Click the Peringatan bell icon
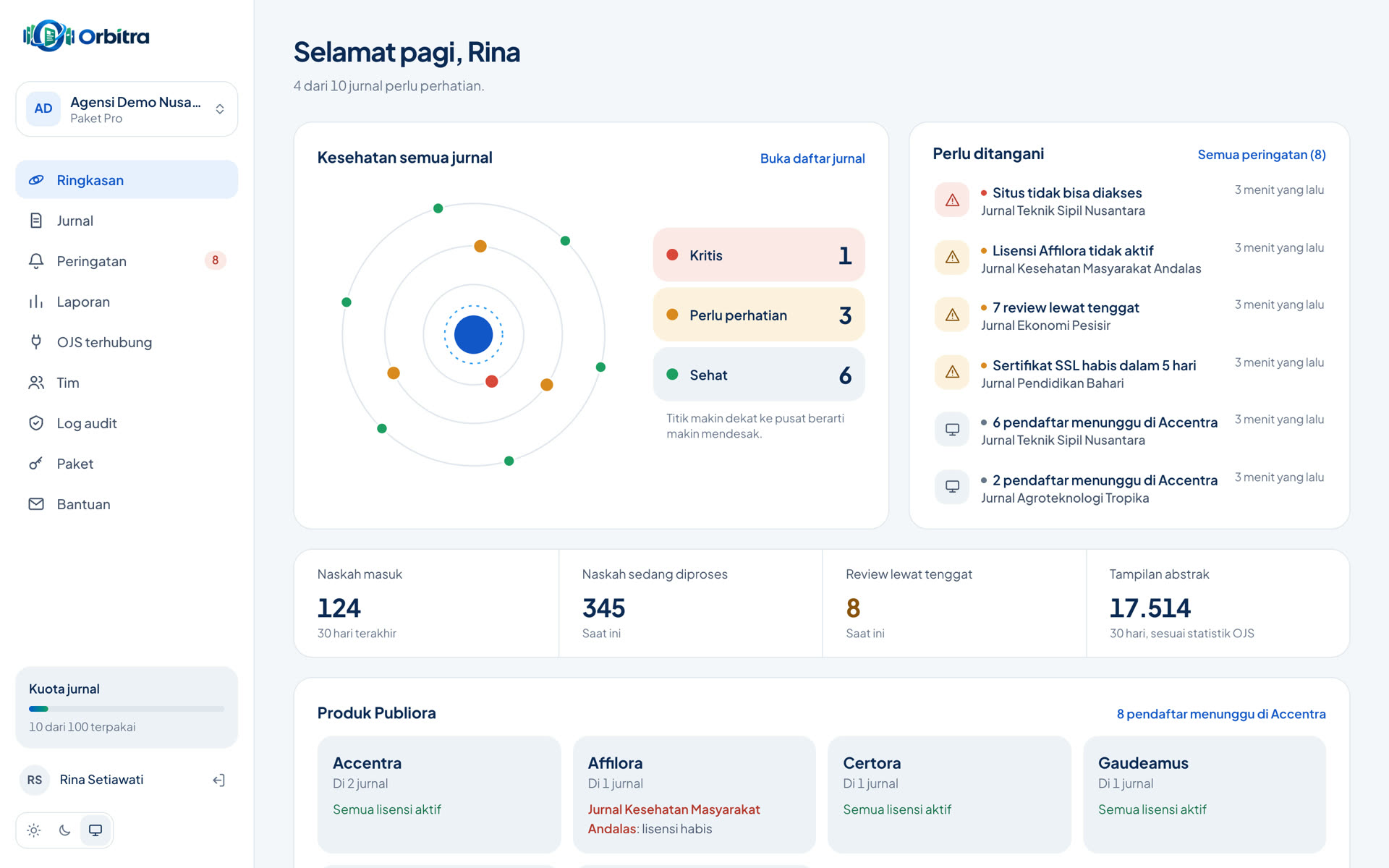 coord(36,261)
